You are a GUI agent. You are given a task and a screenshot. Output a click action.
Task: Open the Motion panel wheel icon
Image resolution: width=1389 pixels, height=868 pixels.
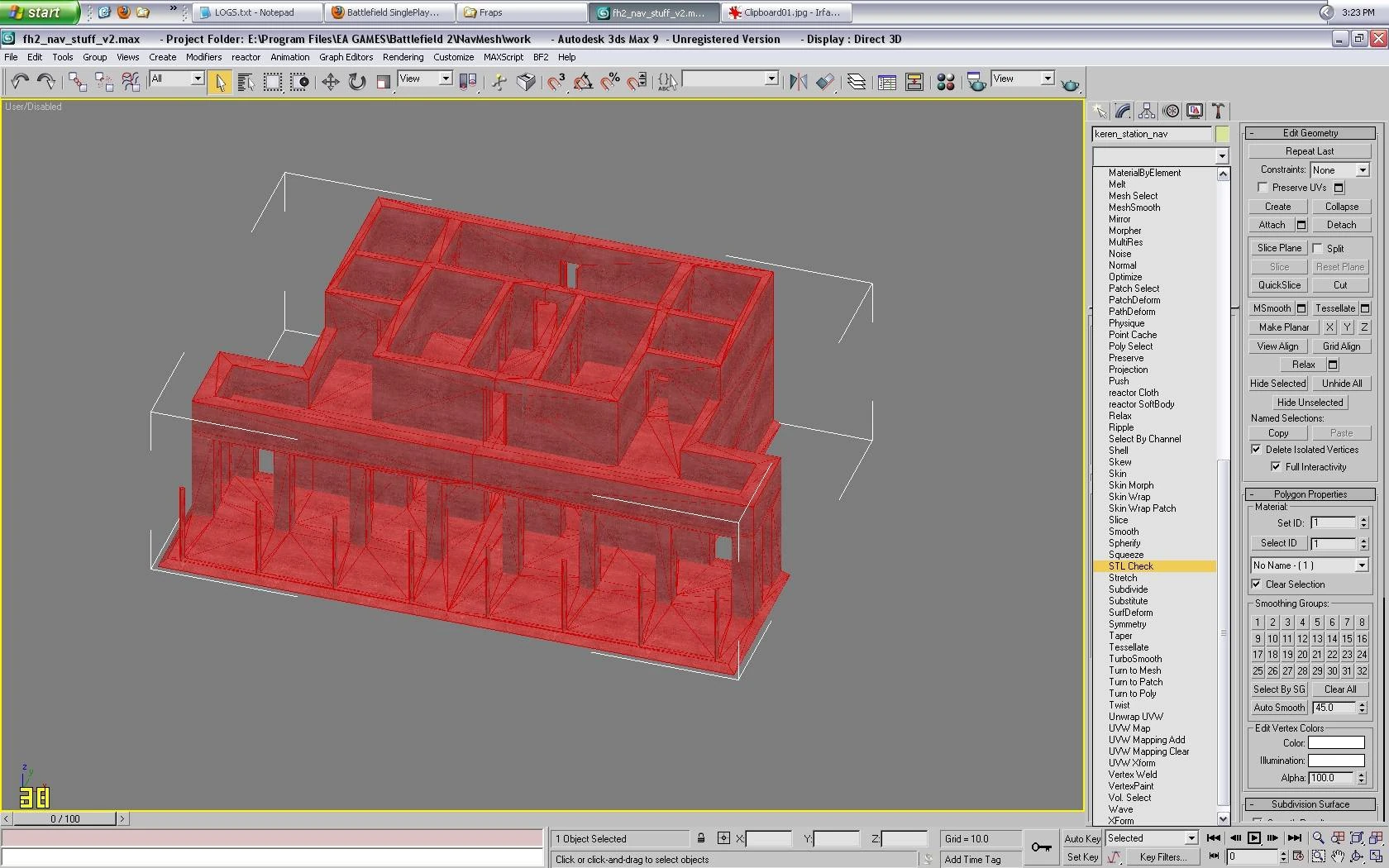pos(1171,112)
